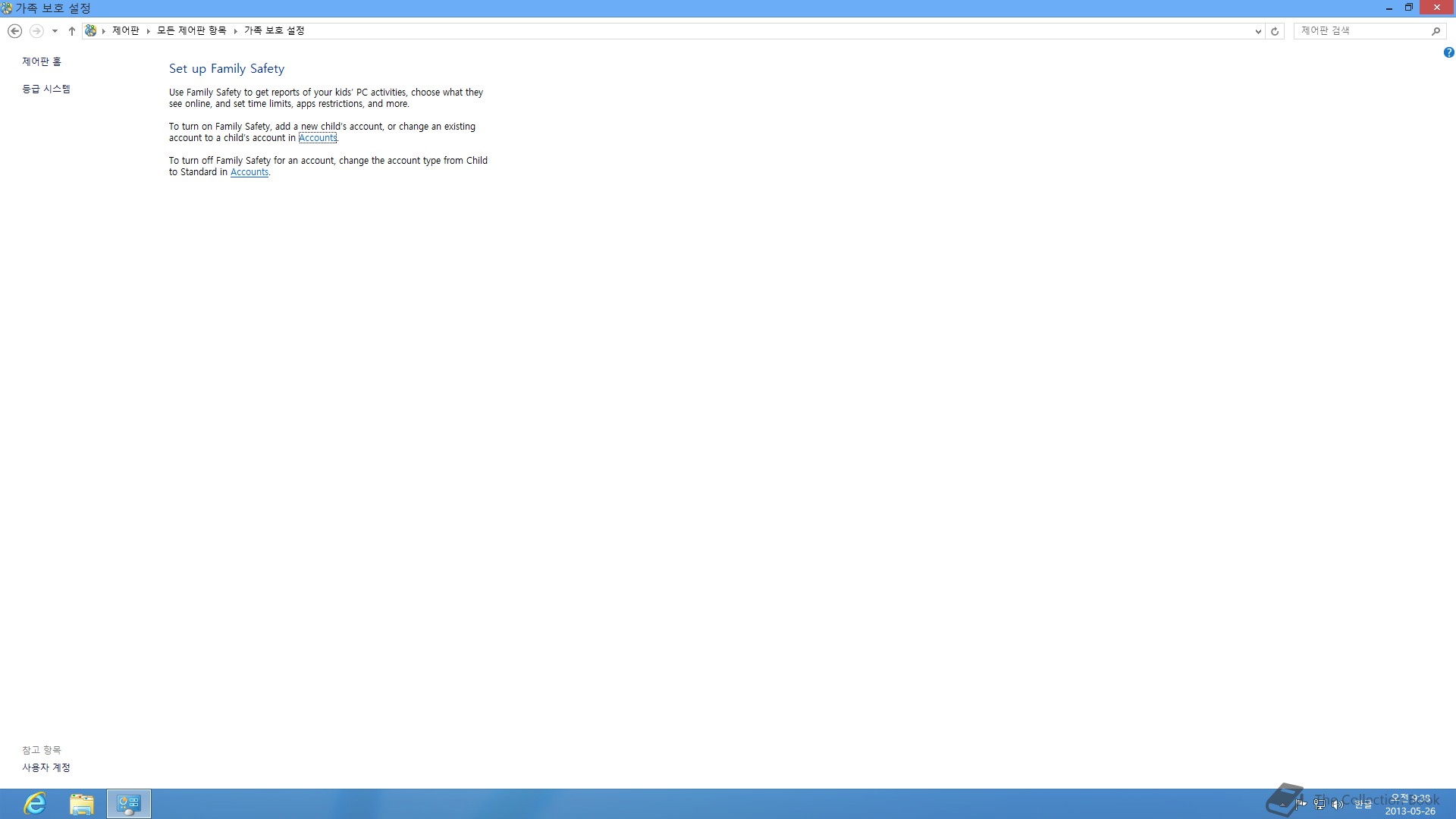The height and width of the screenshot is (819, 1456).
Task: Toggle the 한글 input language indicator
Action: click(x=1363, y=804)
